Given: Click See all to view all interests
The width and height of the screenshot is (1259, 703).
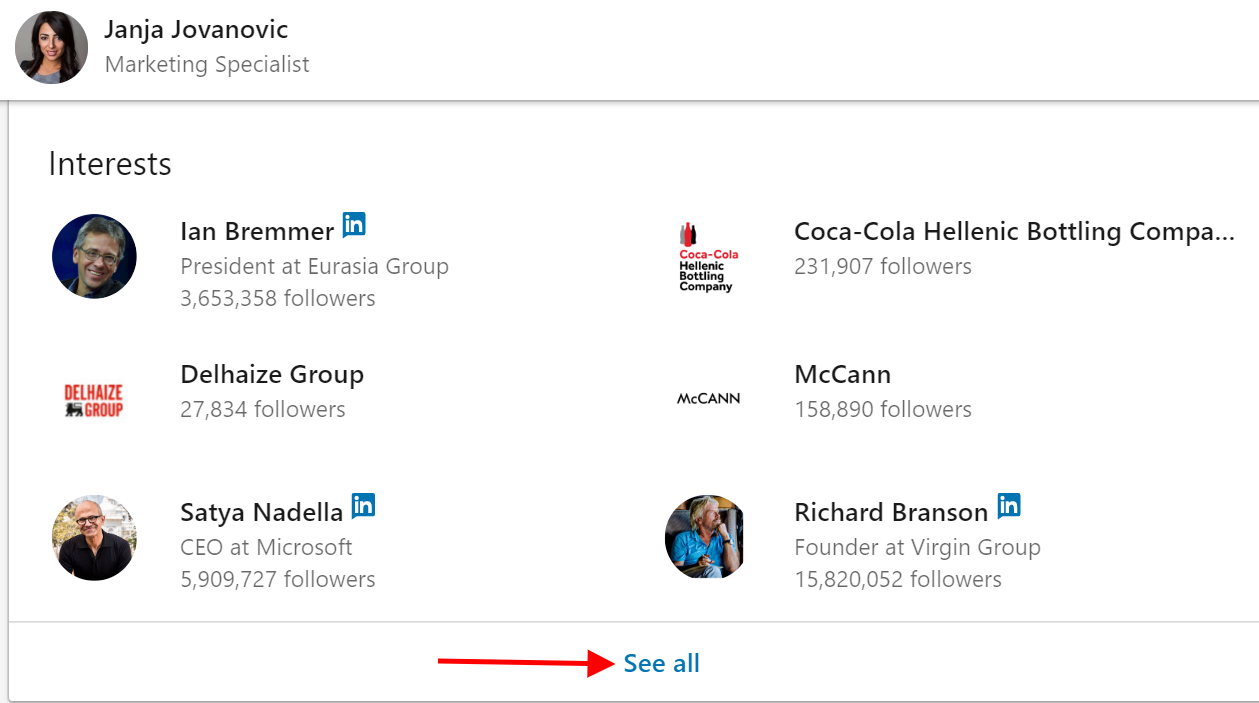Looking at the screenshot, I should [661, 663].
